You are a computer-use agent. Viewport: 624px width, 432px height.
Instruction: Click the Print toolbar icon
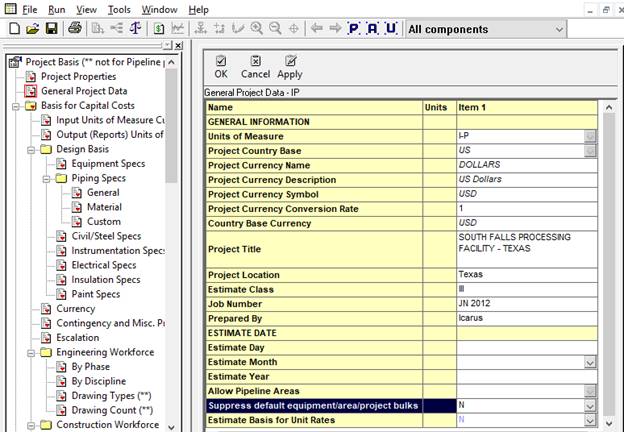coord(75,29)
